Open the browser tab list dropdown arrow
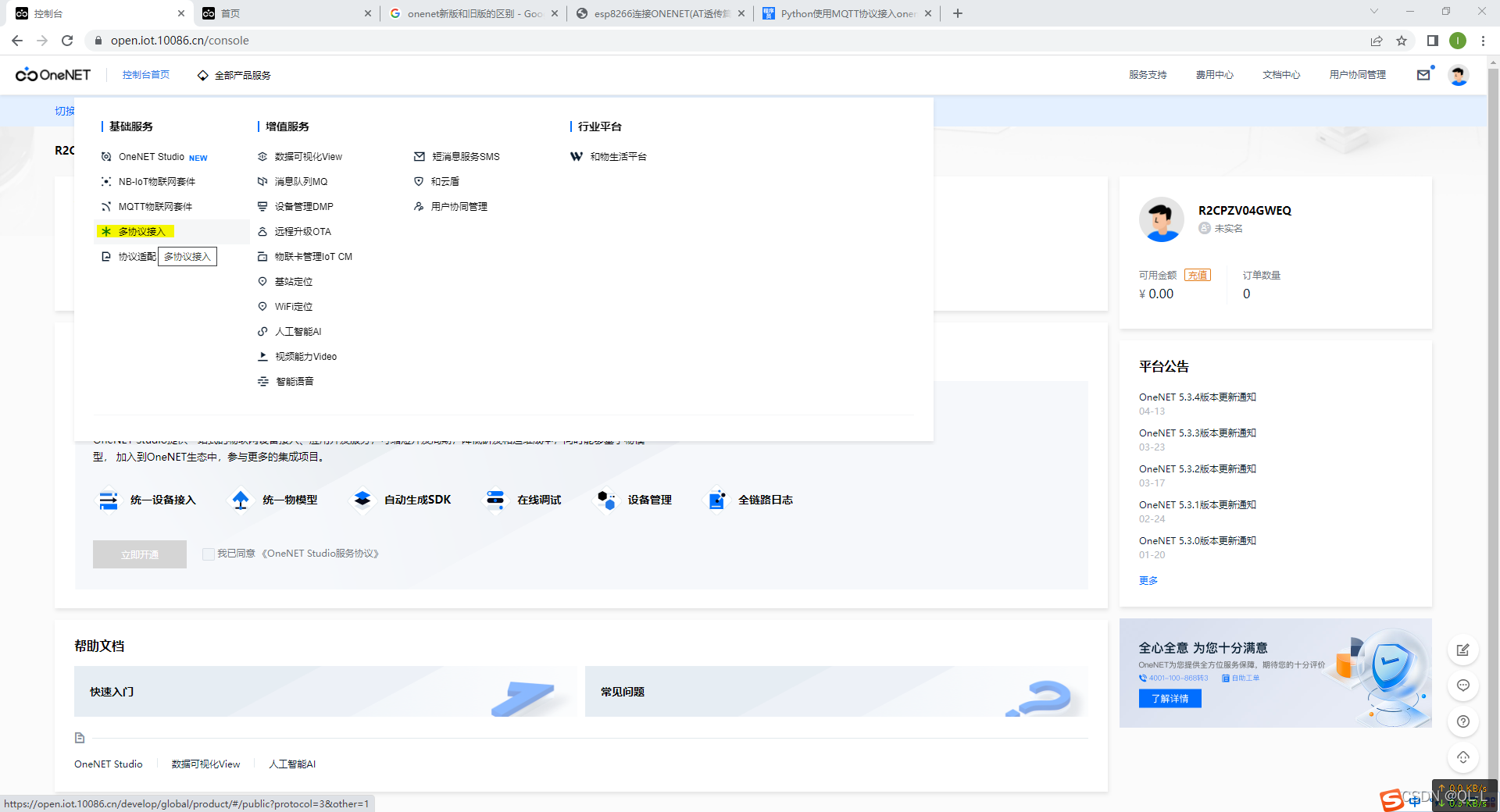1500x812 pixels. click(x=1373, y=12)
